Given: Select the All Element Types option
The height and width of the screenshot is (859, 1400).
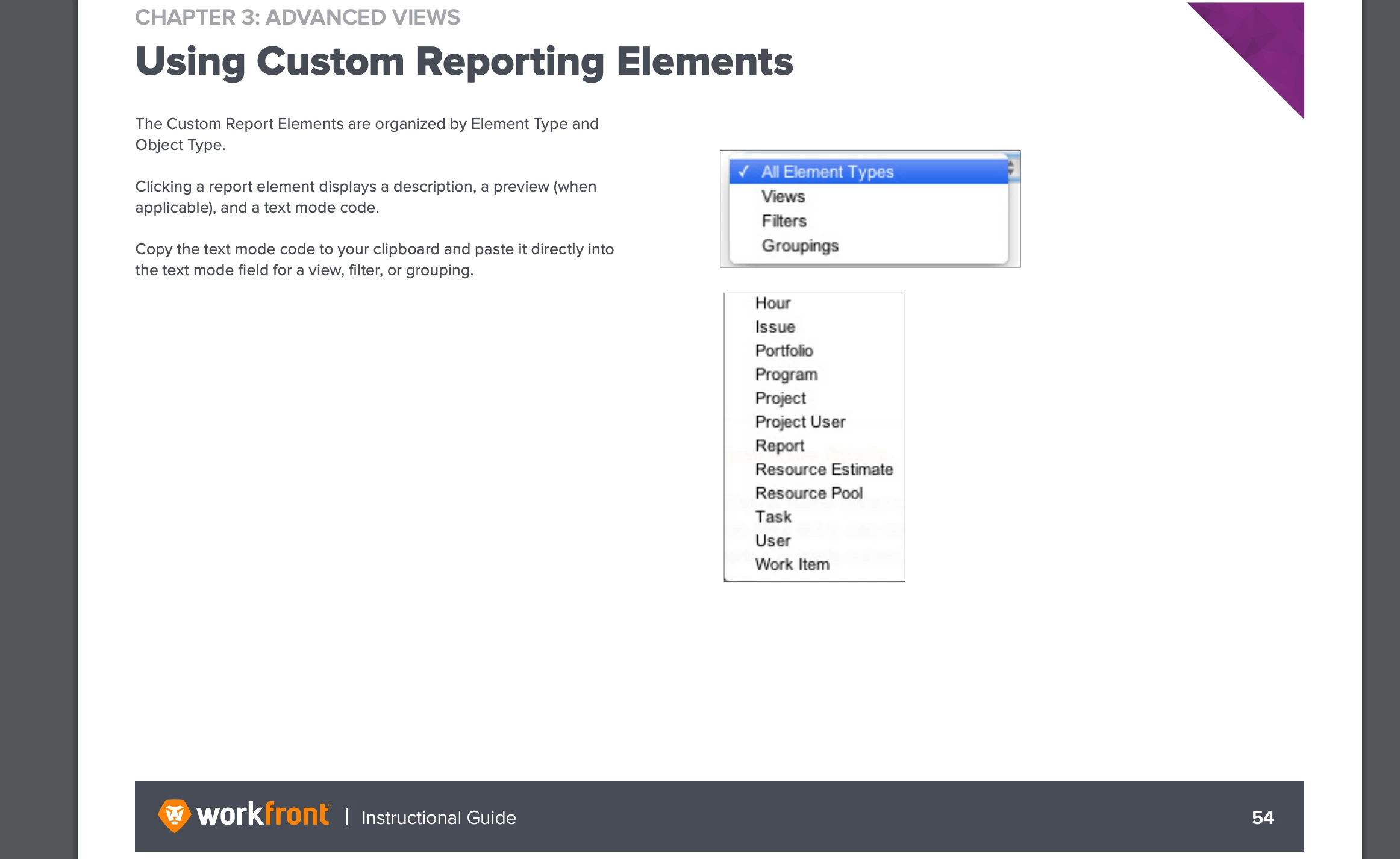Looking at the screenshot, I should [x=868, y=172].
